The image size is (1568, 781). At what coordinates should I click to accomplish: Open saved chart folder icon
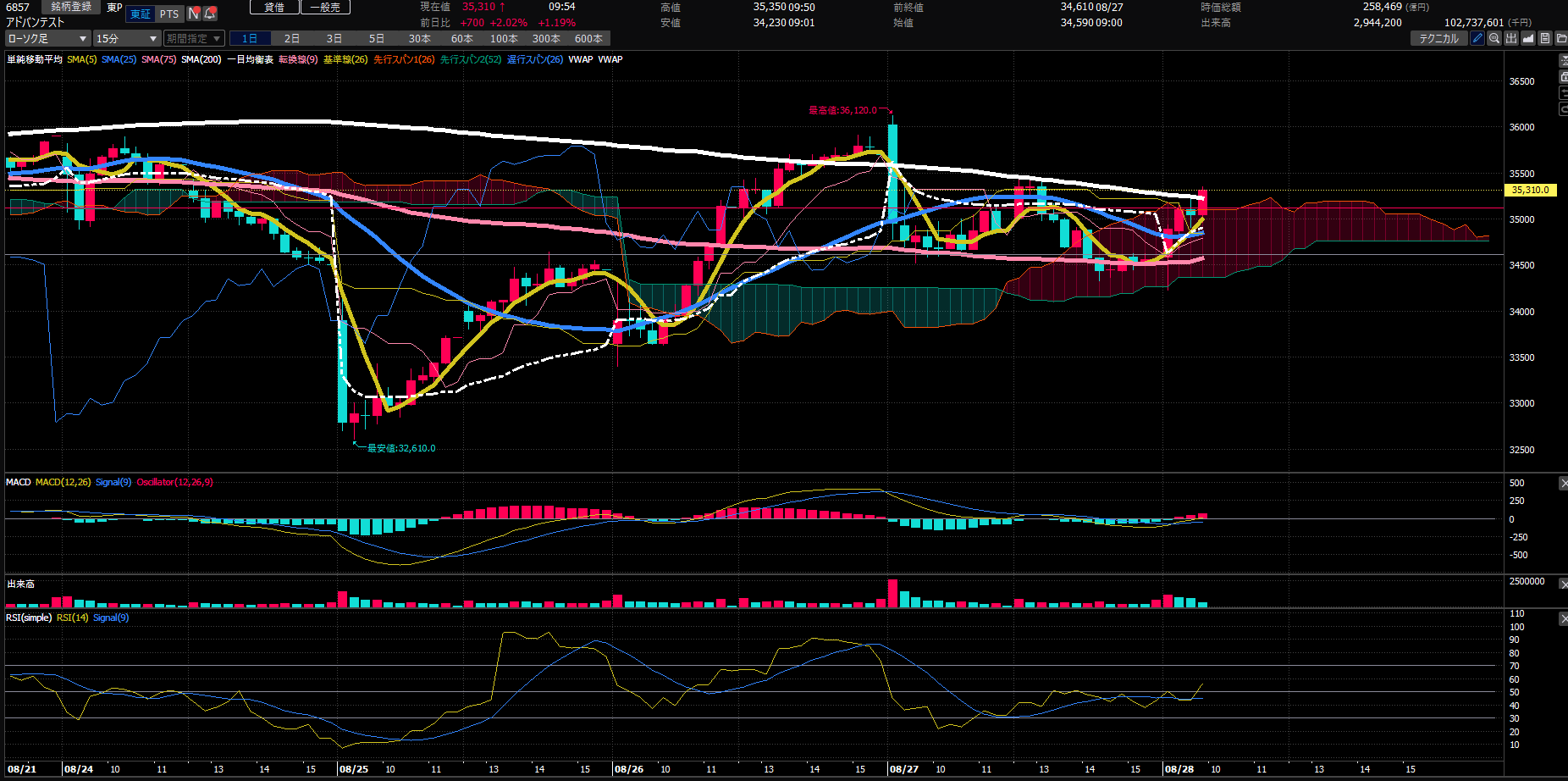pos(1561,38)
